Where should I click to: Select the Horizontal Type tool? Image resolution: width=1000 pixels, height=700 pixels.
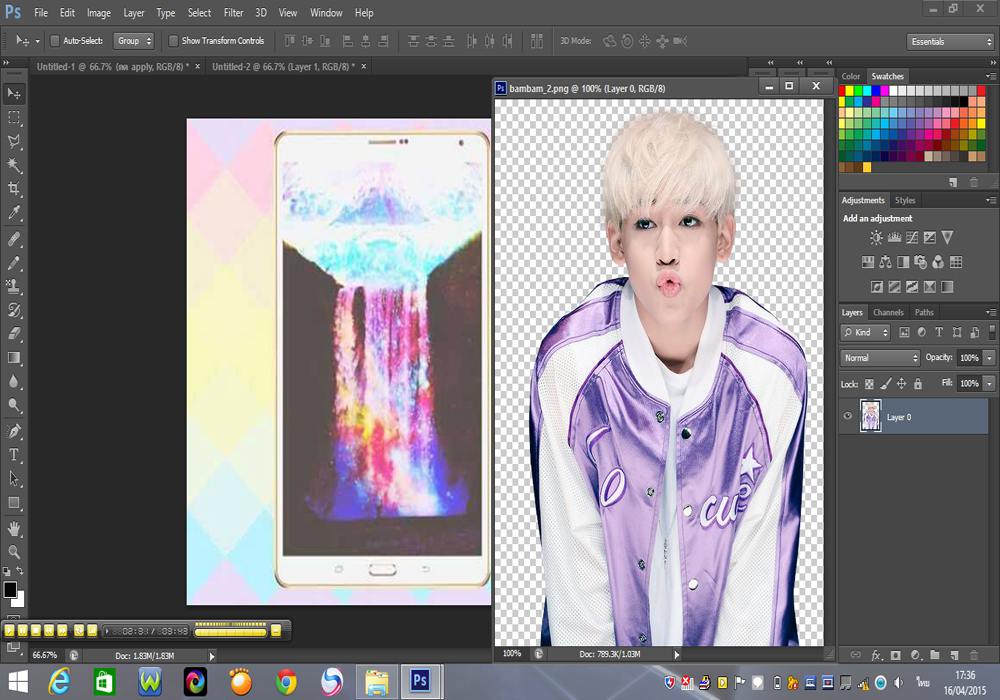click(x=14, y=455)
